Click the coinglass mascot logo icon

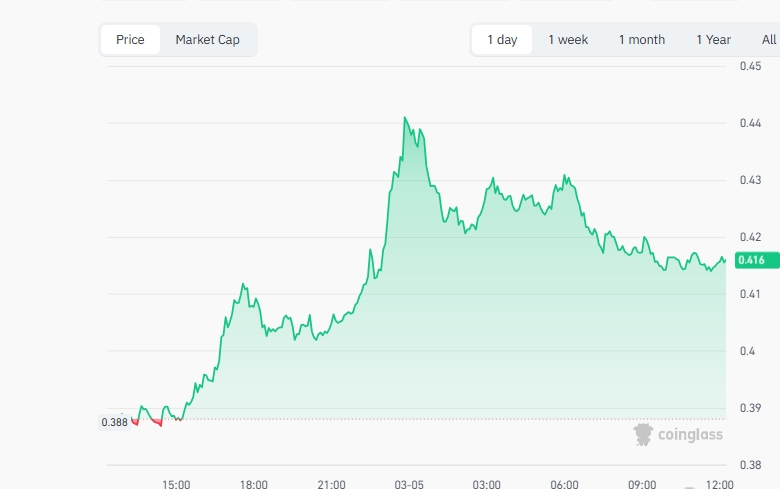tap(643, 434)
